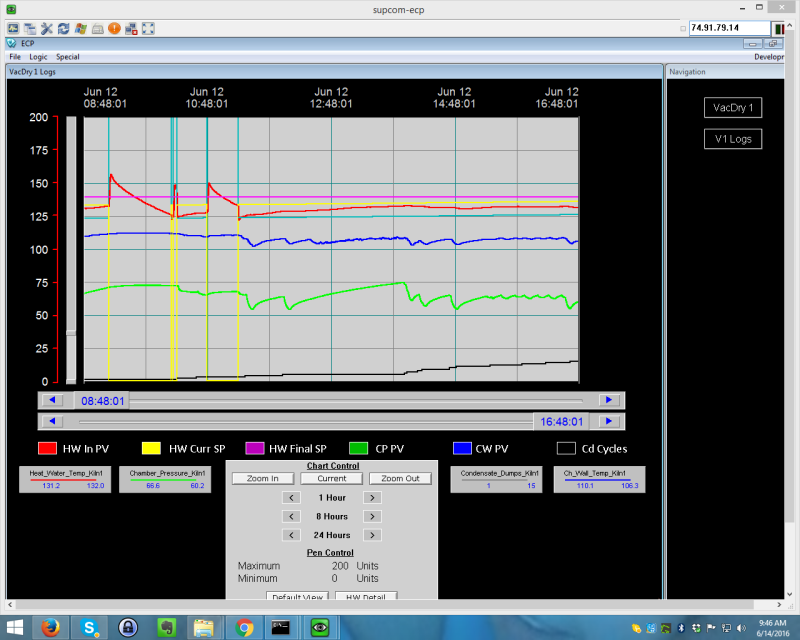Open Evernote from the taskbar
The width and height of the screenshot is (800, 640).
(x=167, y=627)
